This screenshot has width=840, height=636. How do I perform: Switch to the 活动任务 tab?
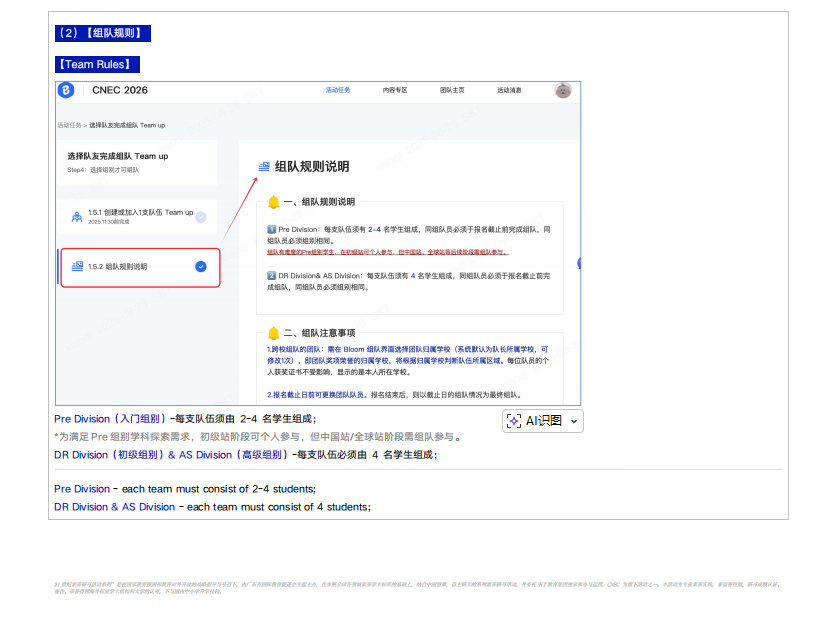point(338,91)
